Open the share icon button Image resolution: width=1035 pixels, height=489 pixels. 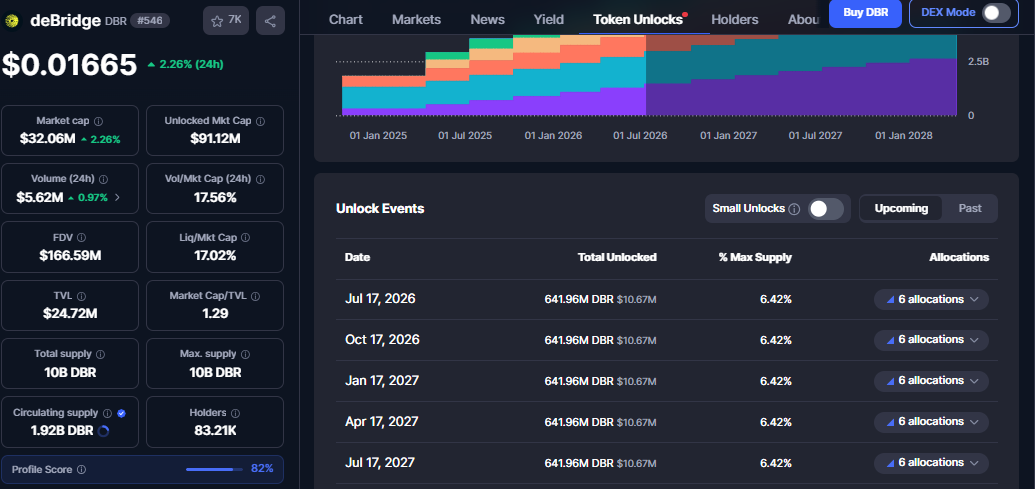click(270, 20)
